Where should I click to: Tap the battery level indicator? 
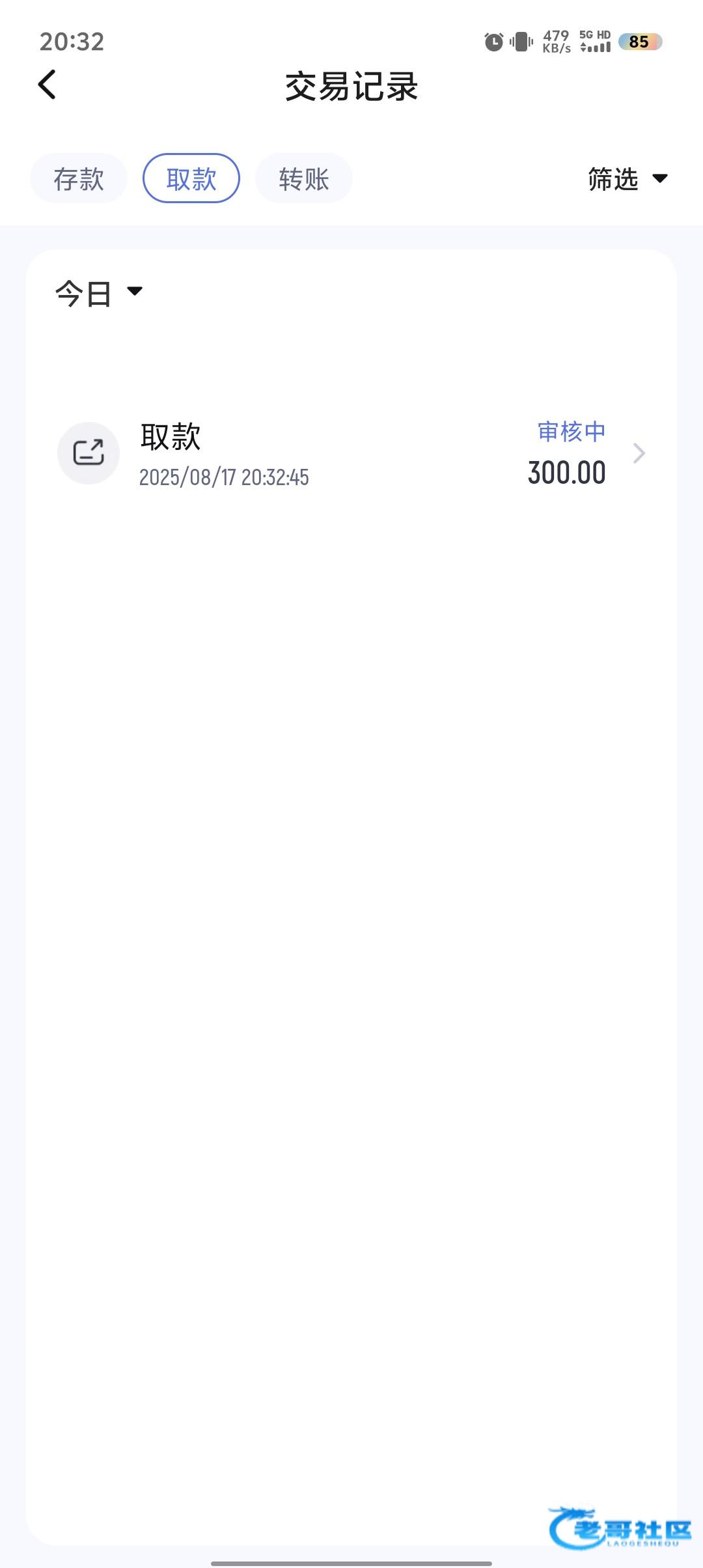(639, 42)
